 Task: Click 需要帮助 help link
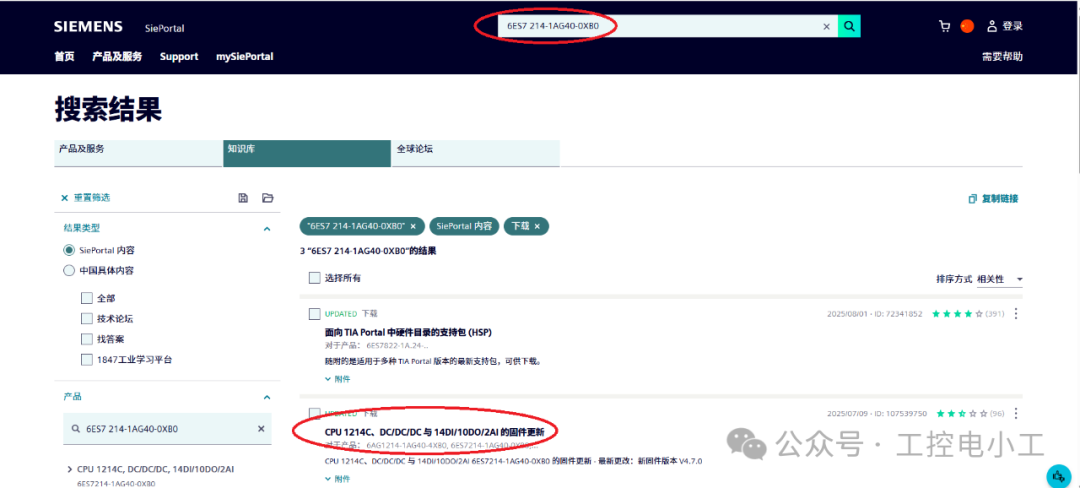click(1002, 56)
